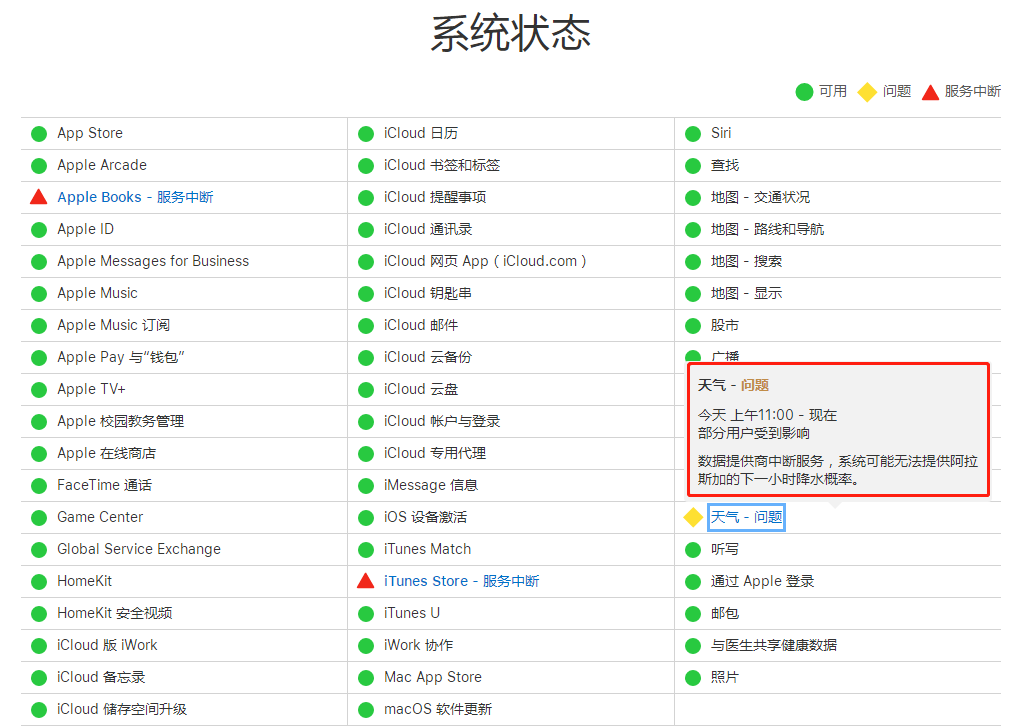Click the iCloud 云备份 entry

tap(428, 357)
